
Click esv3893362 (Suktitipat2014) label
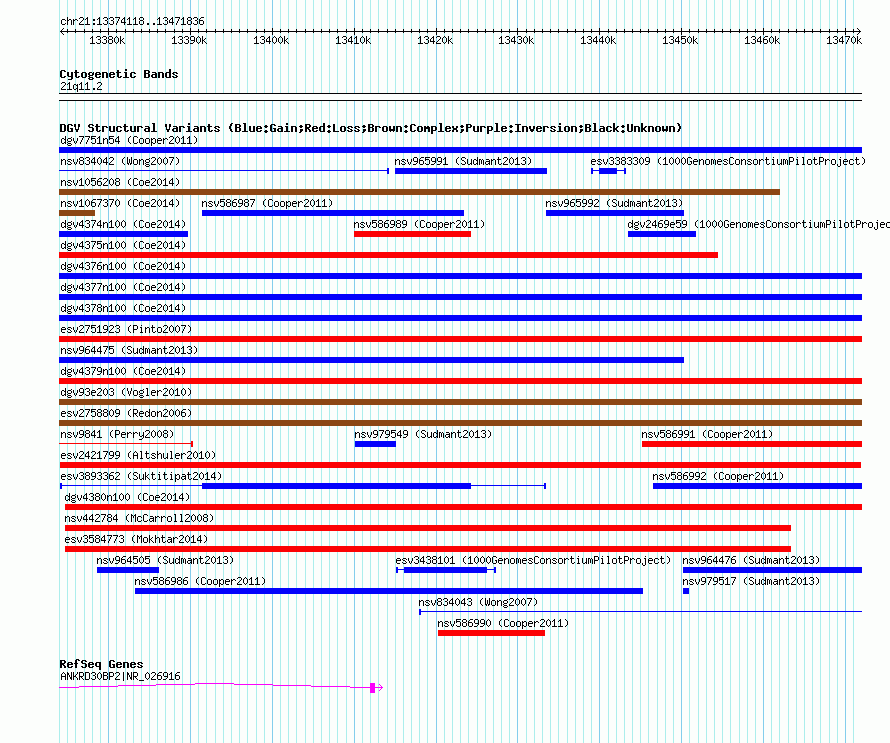point(141,476)
